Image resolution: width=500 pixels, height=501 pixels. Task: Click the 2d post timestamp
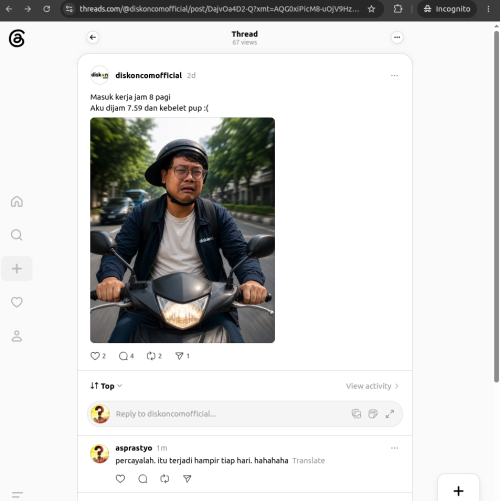pos(191,76)
